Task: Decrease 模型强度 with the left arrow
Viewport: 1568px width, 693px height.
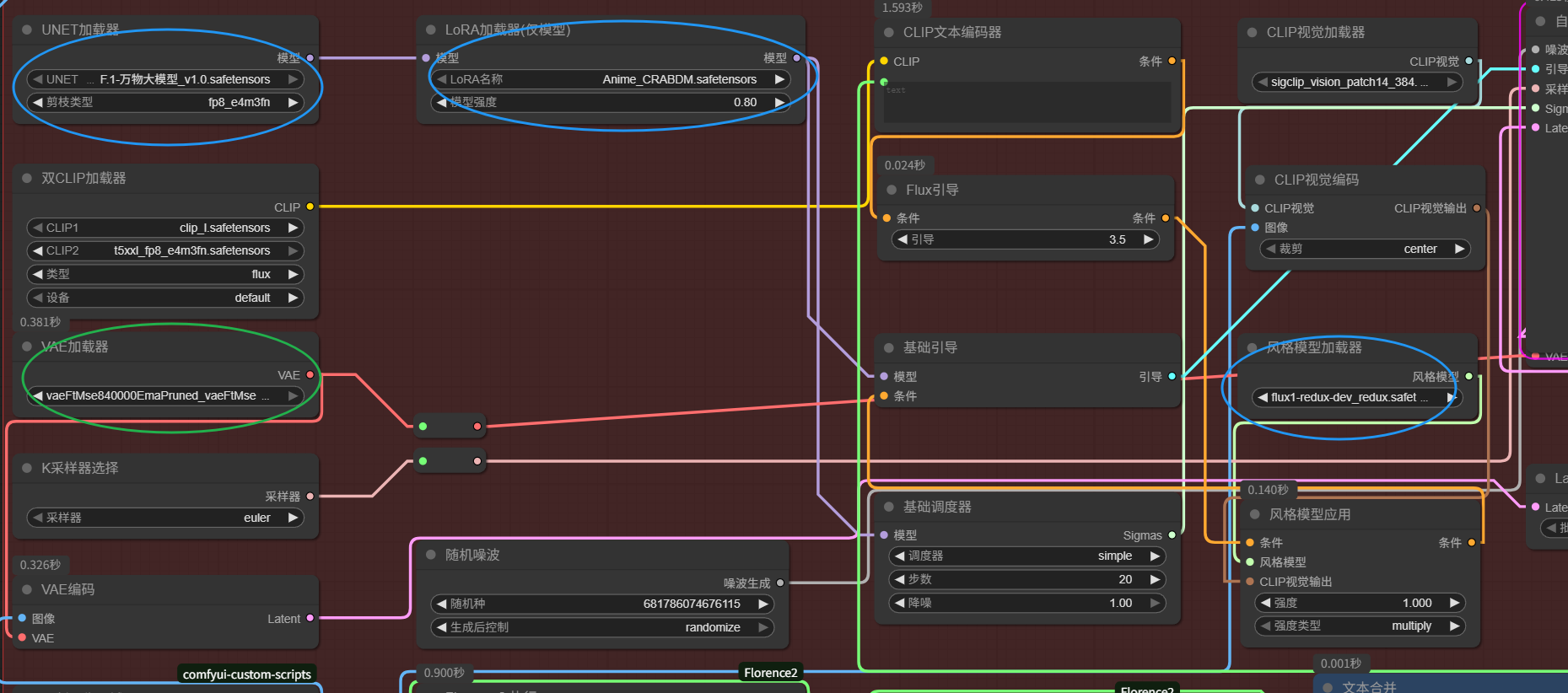Action: pos(441,102)
